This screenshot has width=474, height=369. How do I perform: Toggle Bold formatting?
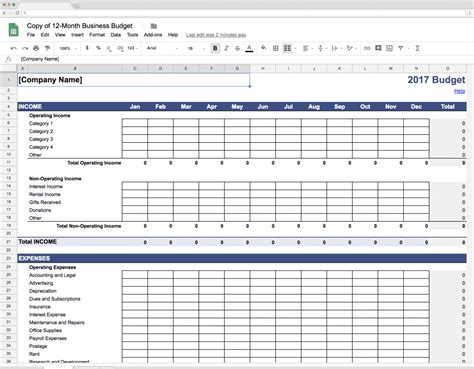[215, 48]
